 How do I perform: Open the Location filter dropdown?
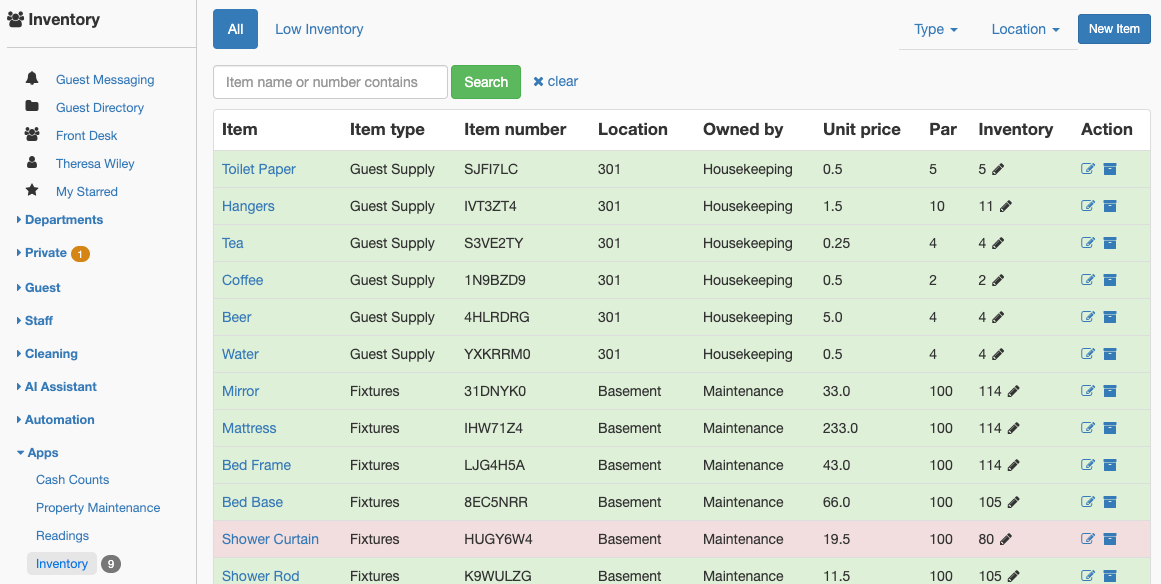pos(1026,29)
